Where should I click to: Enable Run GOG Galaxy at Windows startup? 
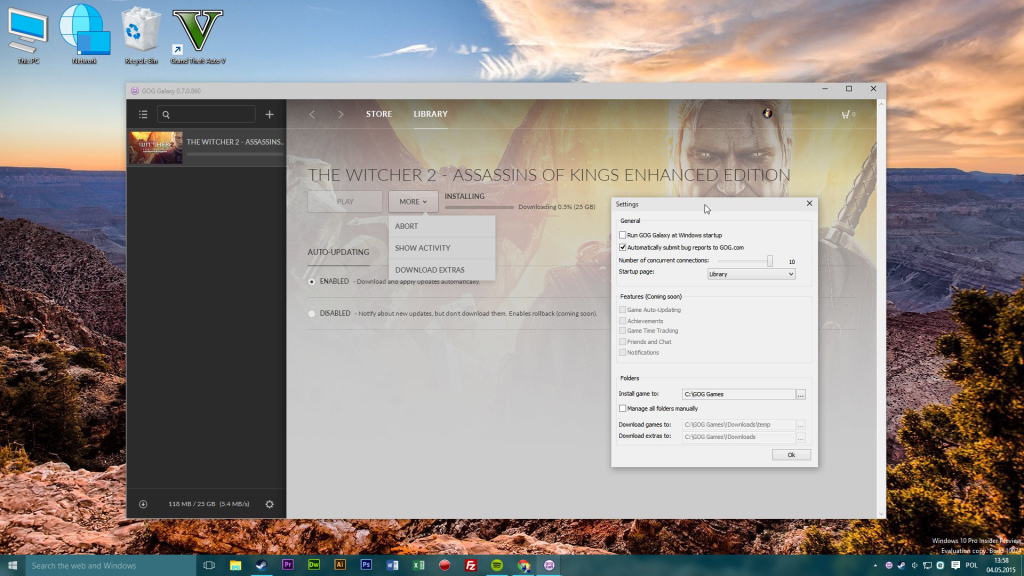[x=623, y=235]
